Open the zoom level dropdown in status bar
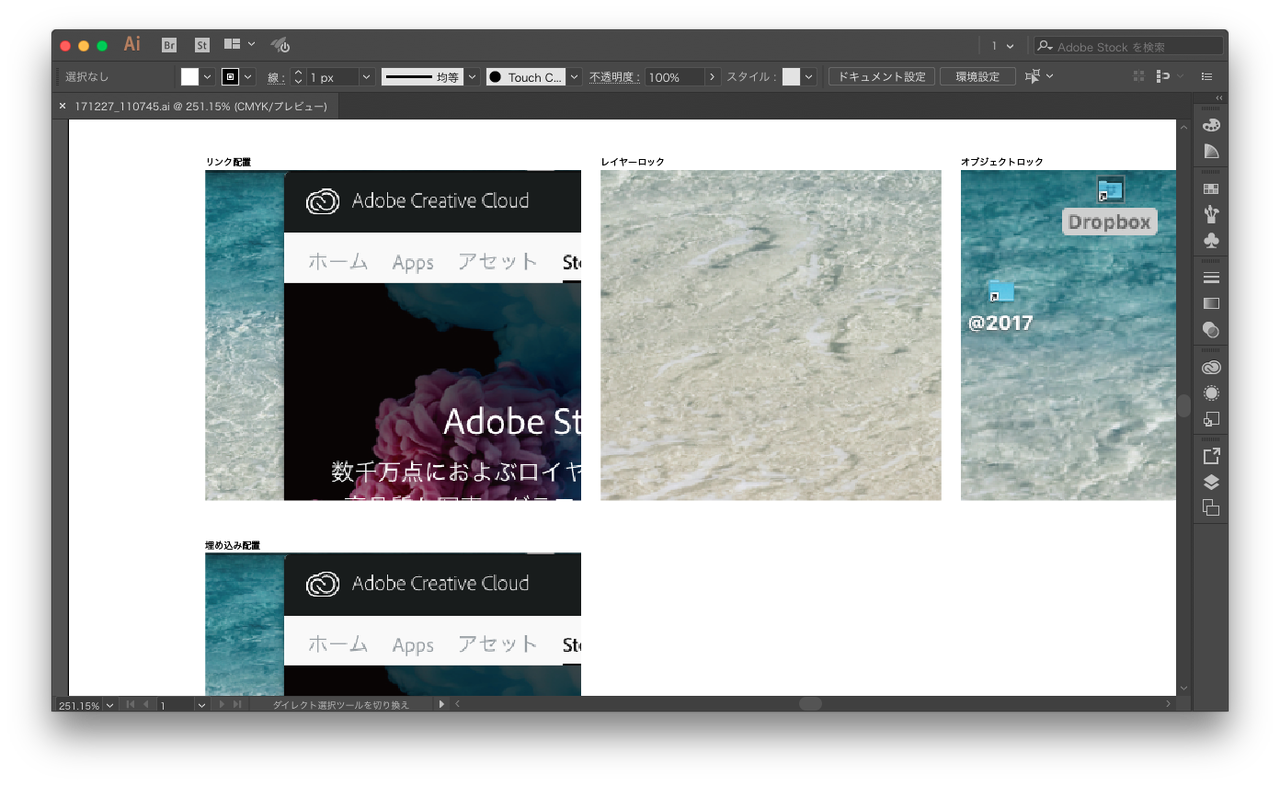The image size is (1280, 785). [109, 705]
